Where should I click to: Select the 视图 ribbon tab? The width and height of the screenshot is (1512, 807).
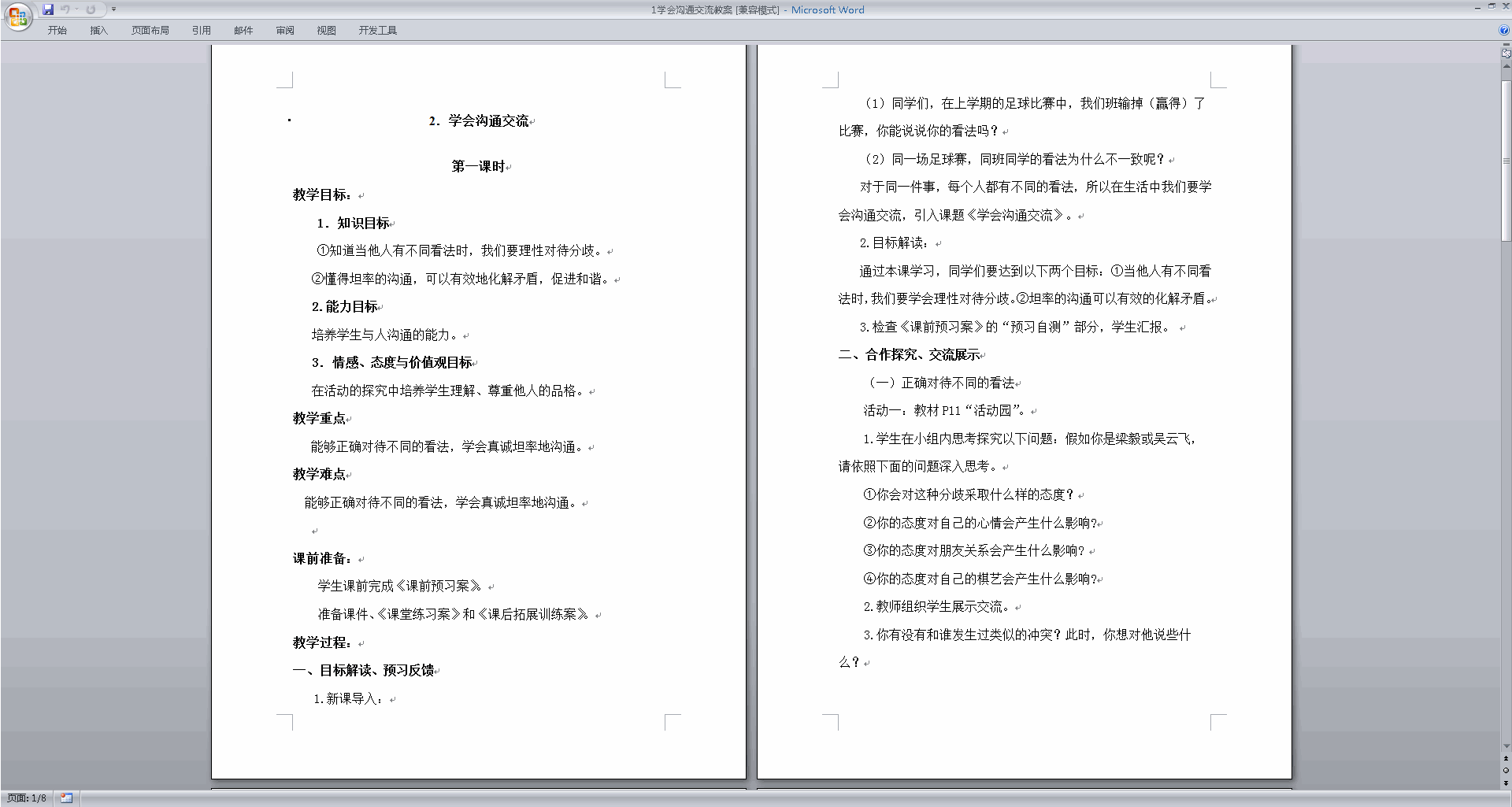pos(326,31)
